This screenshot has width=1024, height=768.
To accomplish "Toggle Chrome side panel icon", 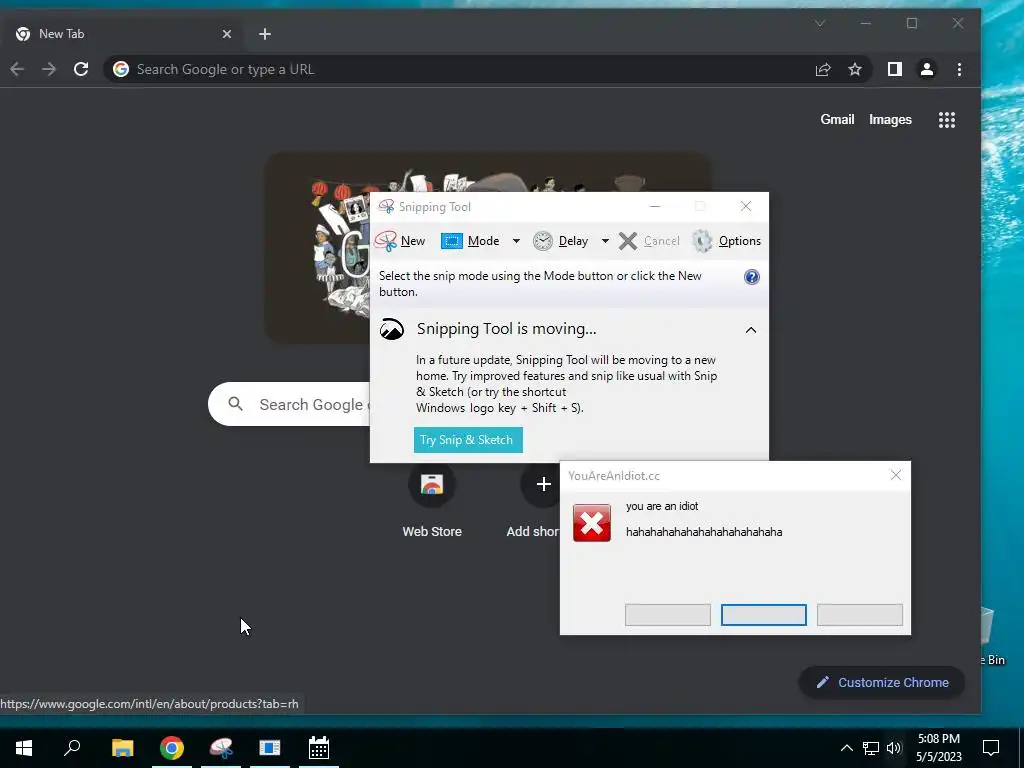I will (895, 69).
